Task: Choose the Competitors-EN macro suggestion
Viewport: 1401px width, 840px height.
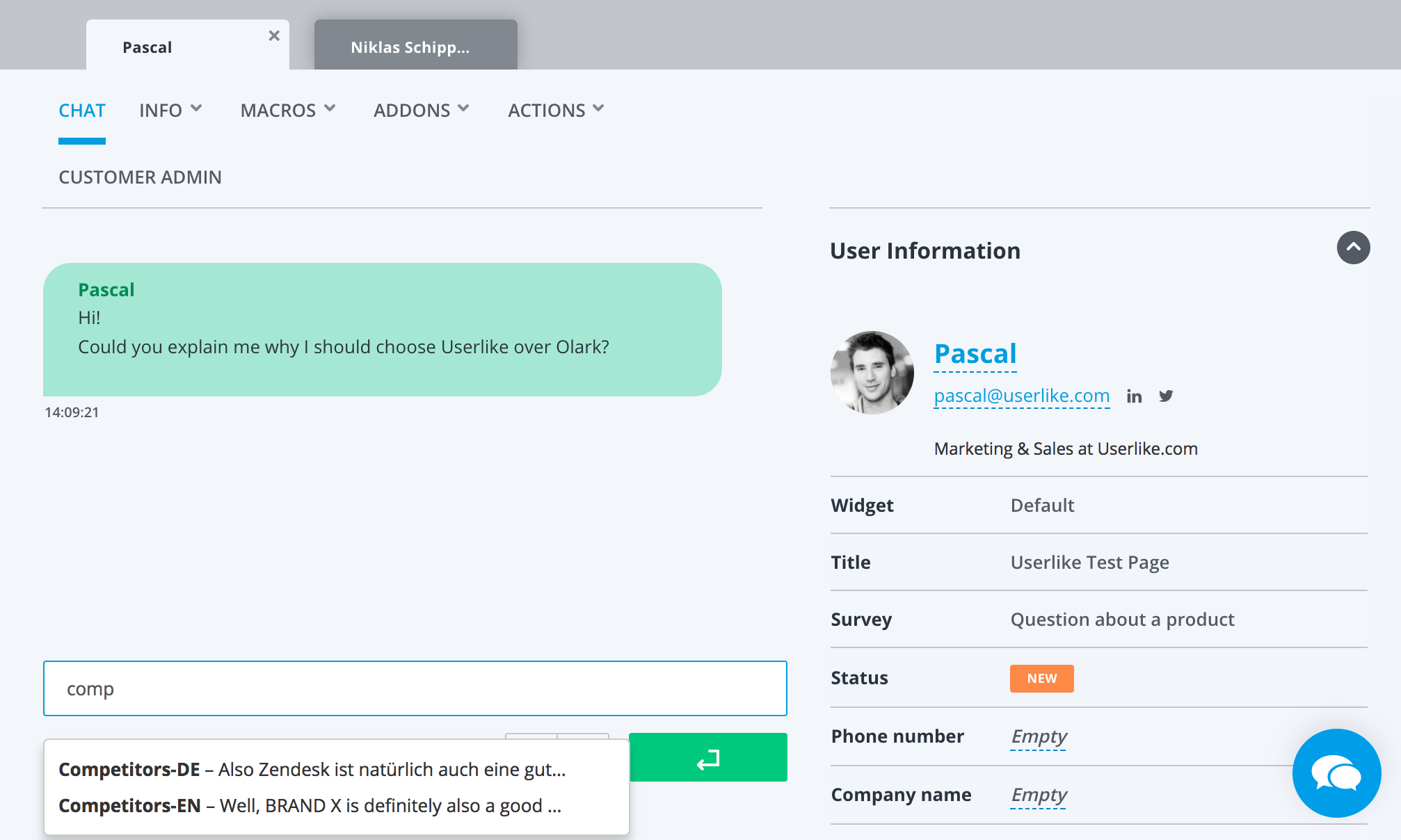Action: [x=310, y=805]
